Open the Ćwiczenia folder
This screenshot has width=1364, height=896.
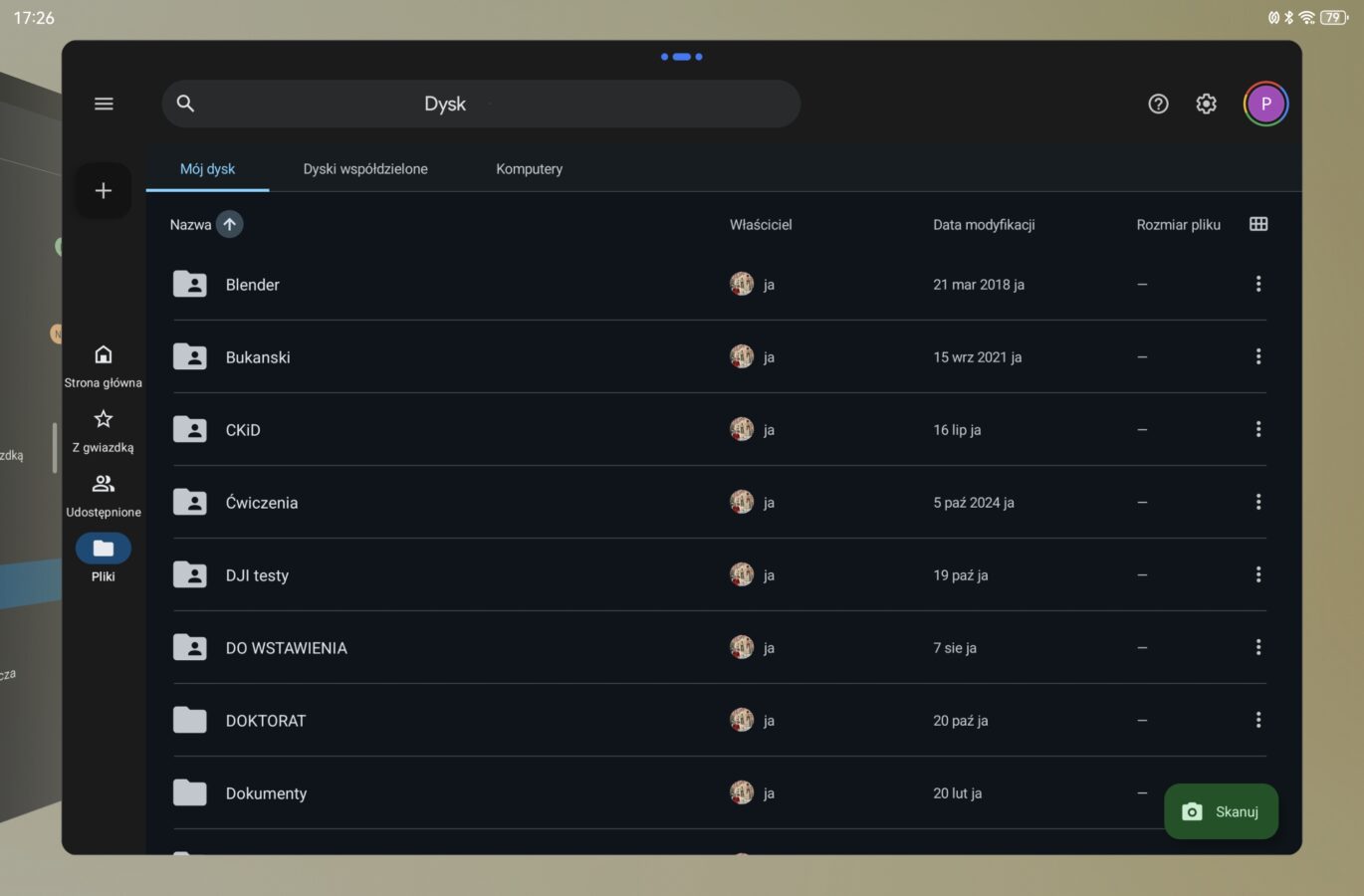click(262, 503)
